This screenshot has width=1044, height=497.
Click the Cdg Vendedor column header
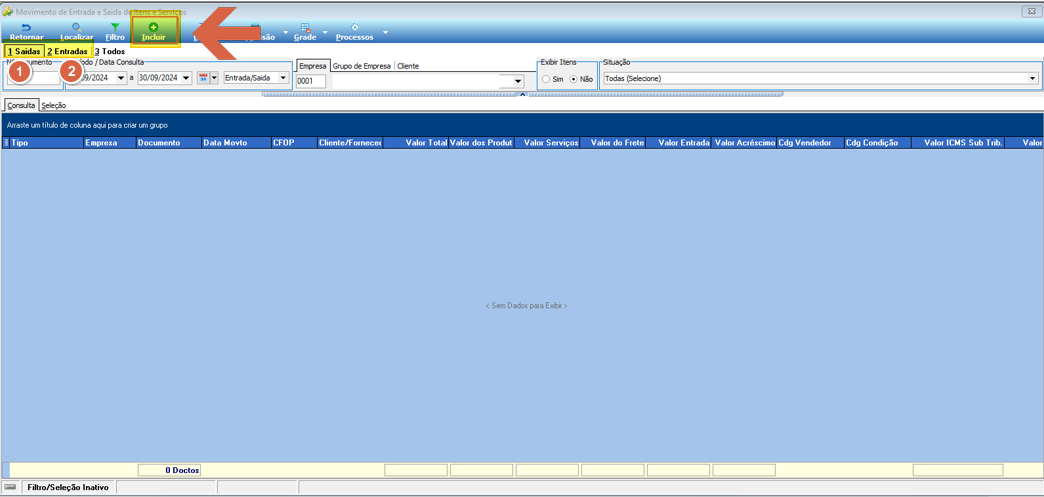(810, 143)
